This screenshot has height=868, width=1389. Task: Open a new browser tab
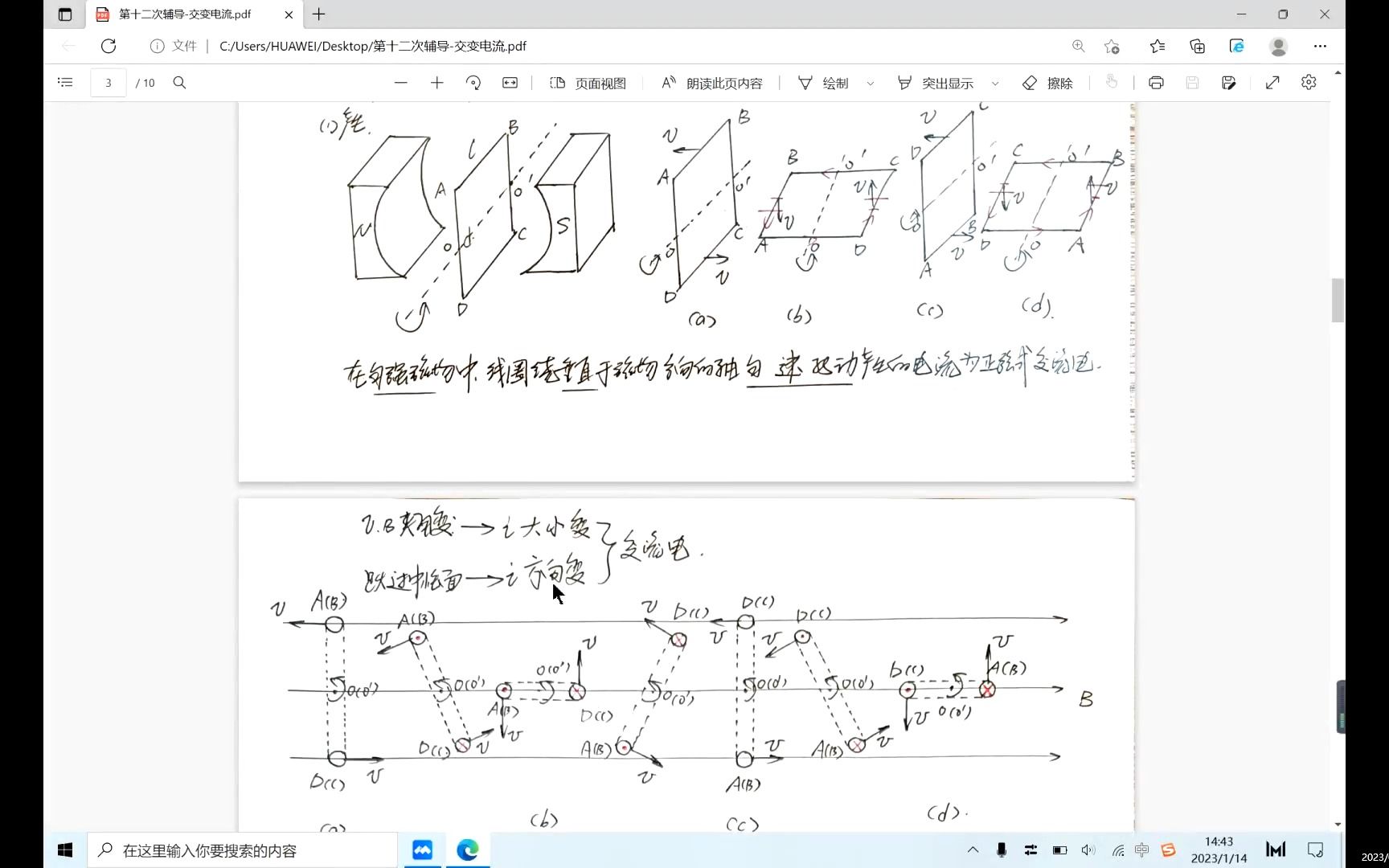[x=319, y=14]
